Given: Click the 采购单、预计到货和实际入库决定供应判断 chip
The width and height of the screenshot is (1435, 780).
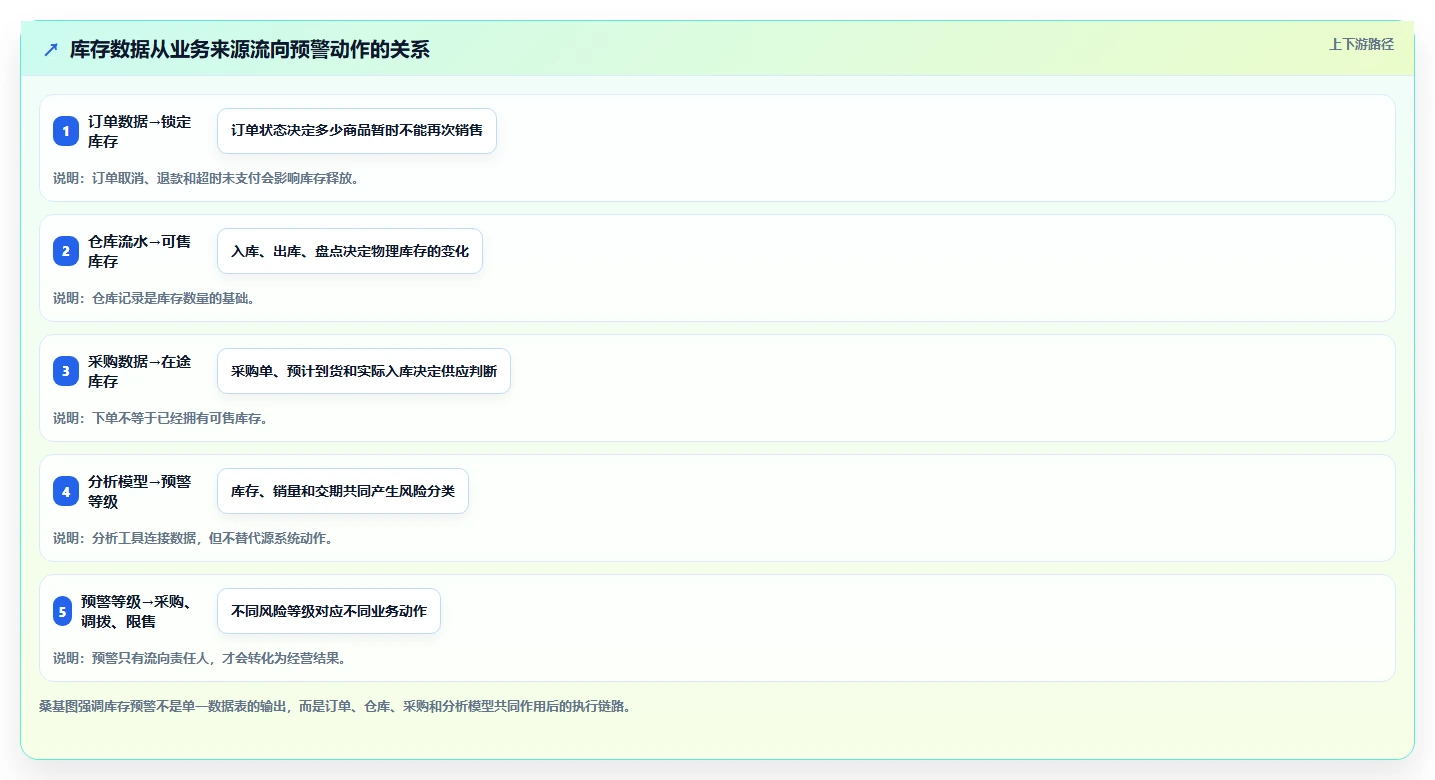Looking at the screenshot, I should (364, 371).
